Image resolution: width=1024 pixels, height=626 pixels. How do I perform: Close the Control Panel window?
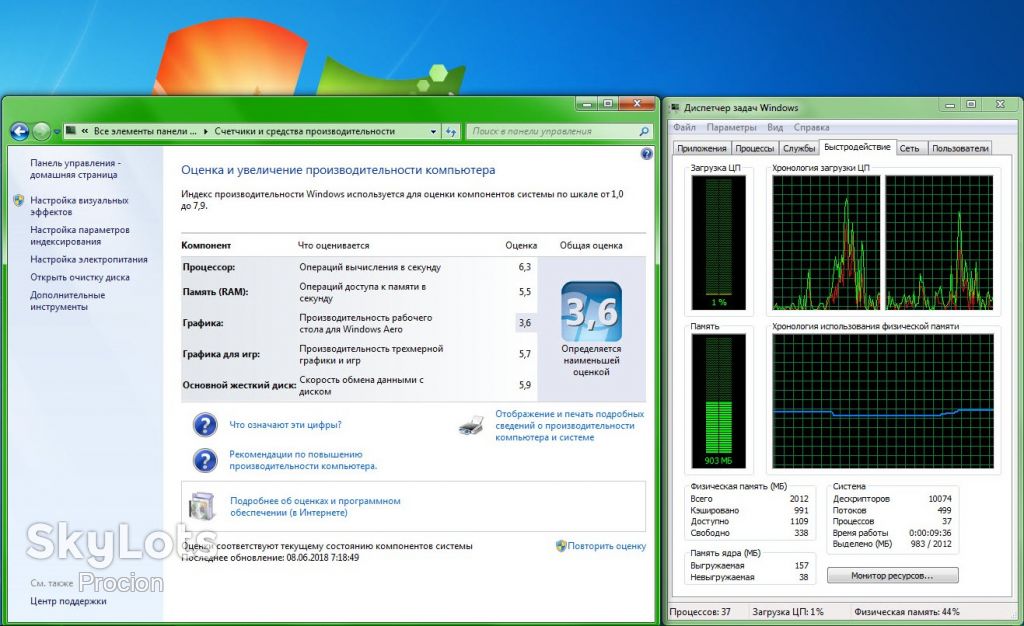click(x=637, y=104)
